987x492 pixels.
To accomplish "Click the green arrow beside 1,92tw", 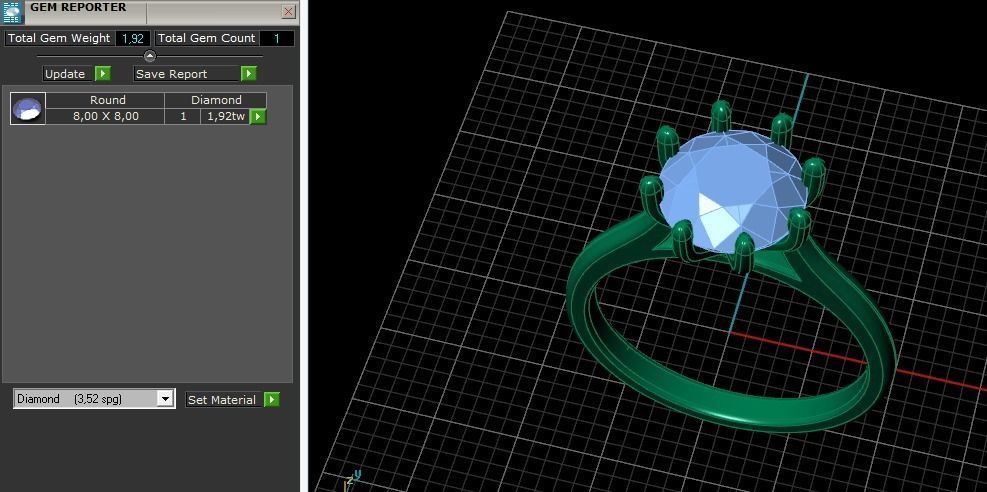I will coord(258,116).
